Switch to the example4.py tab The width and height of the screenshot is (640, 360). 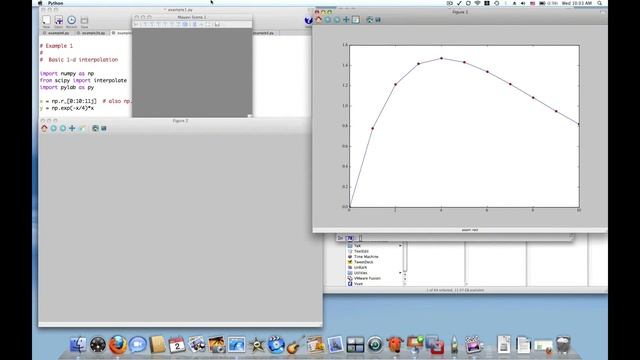point(57,33)
